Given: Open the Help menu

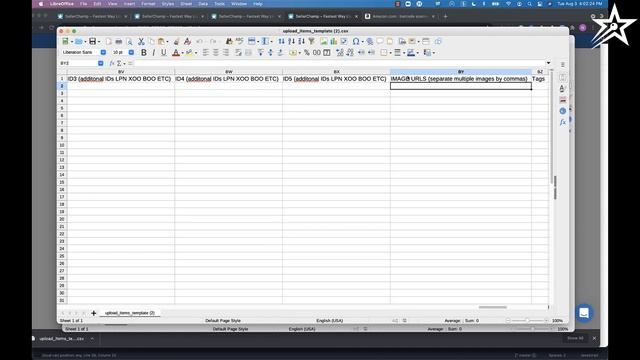Looking at the screenshot, I should click(x=258, y=4).
